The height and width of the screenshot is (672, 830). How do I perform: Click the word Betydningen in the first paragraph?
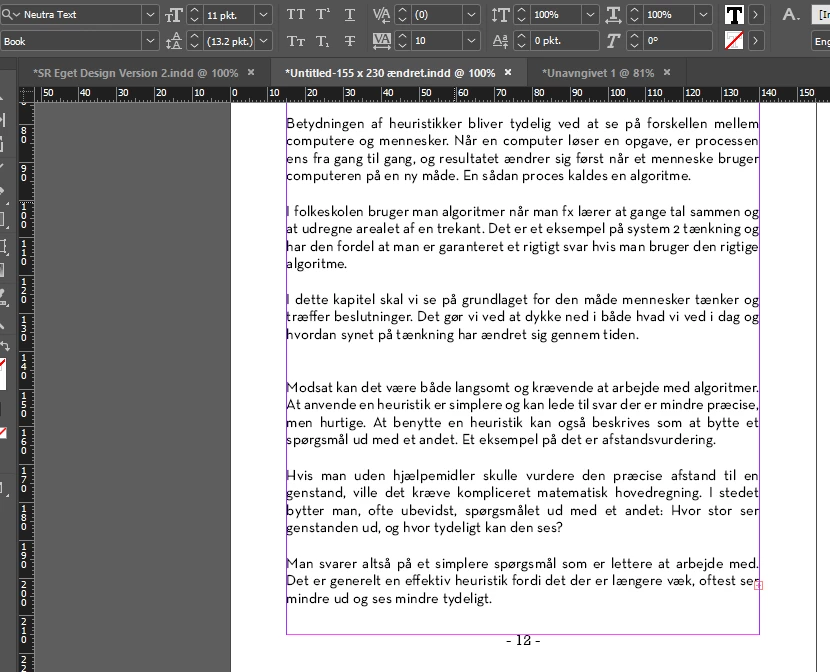(325, 124)
